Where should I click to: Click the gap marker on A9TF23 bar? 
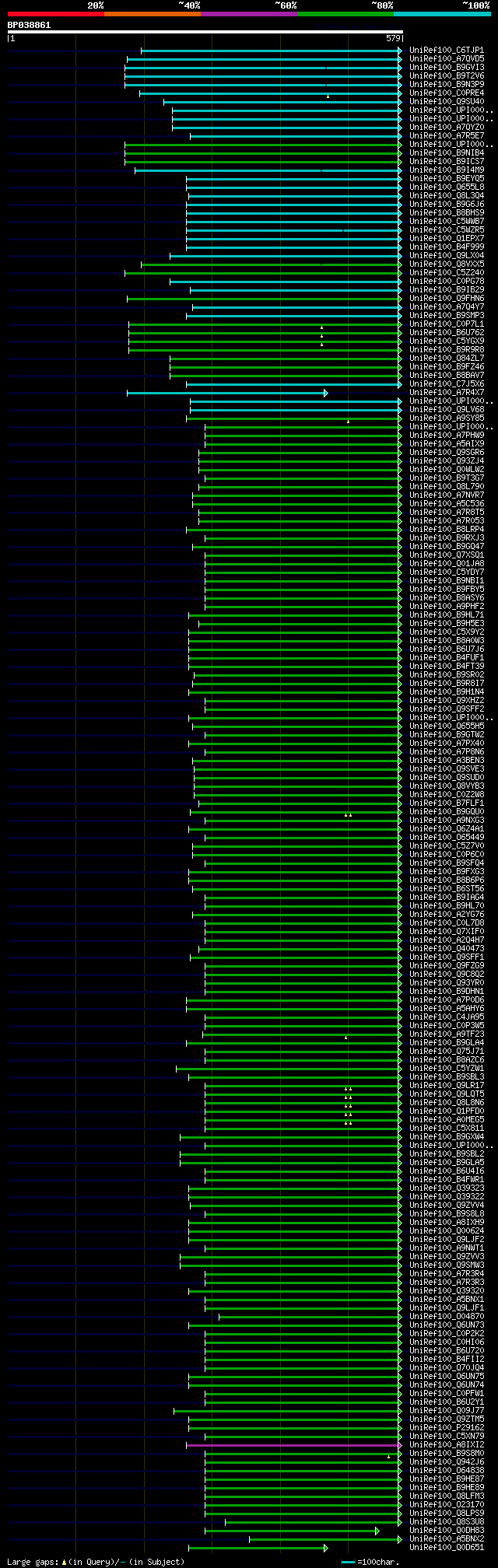coord(345,1038)
